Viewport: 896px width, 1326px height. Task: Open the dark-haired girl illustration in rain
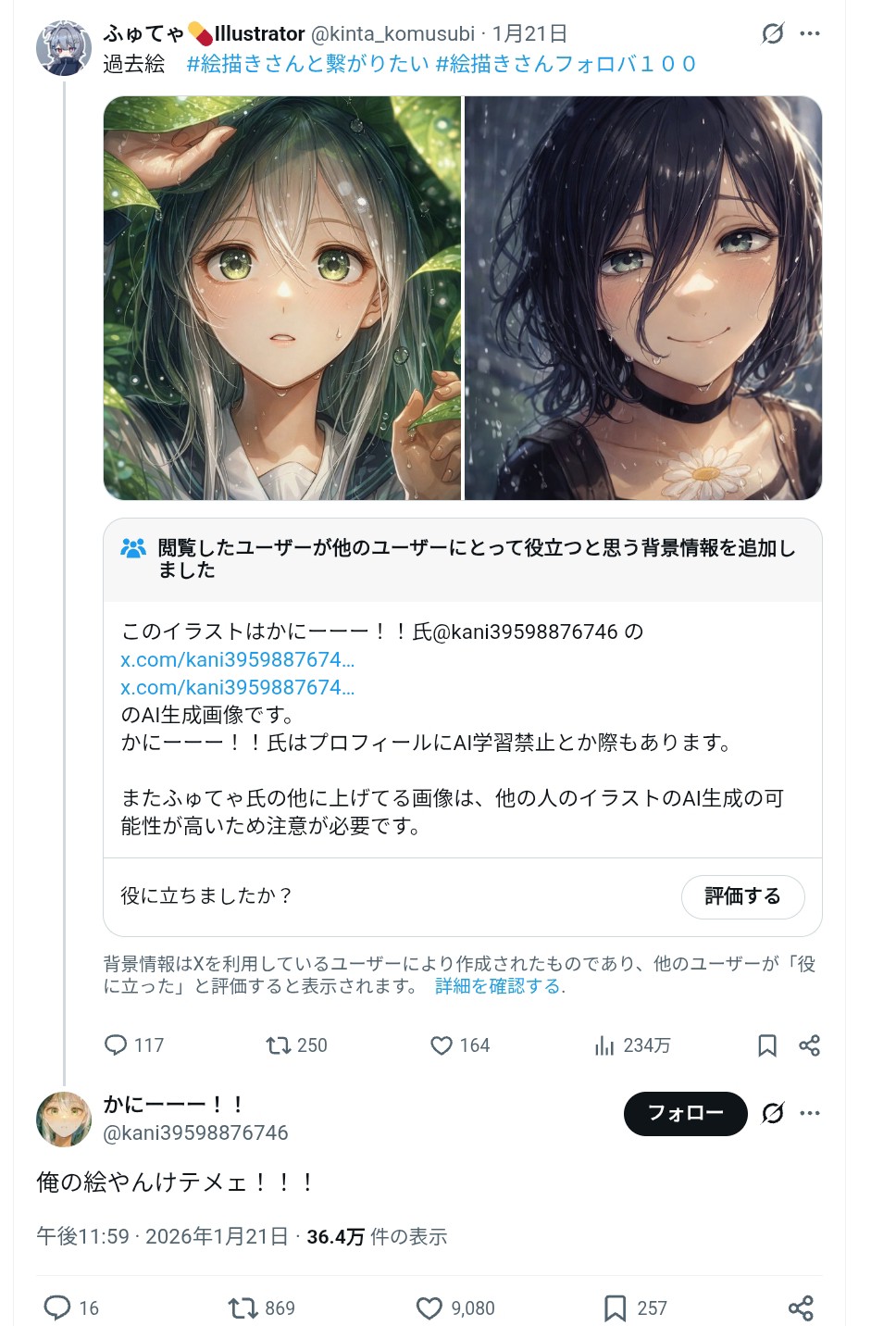(x=643, y=298)
